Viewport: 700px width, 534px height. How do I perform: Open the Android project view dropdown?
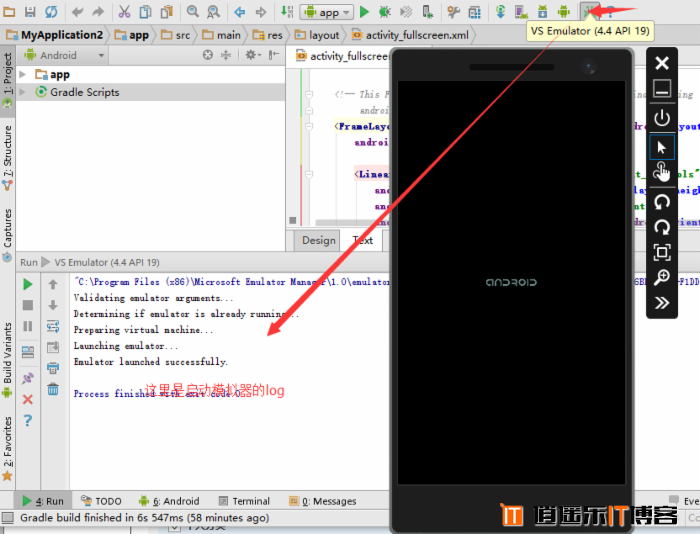[x=58, y=56]
